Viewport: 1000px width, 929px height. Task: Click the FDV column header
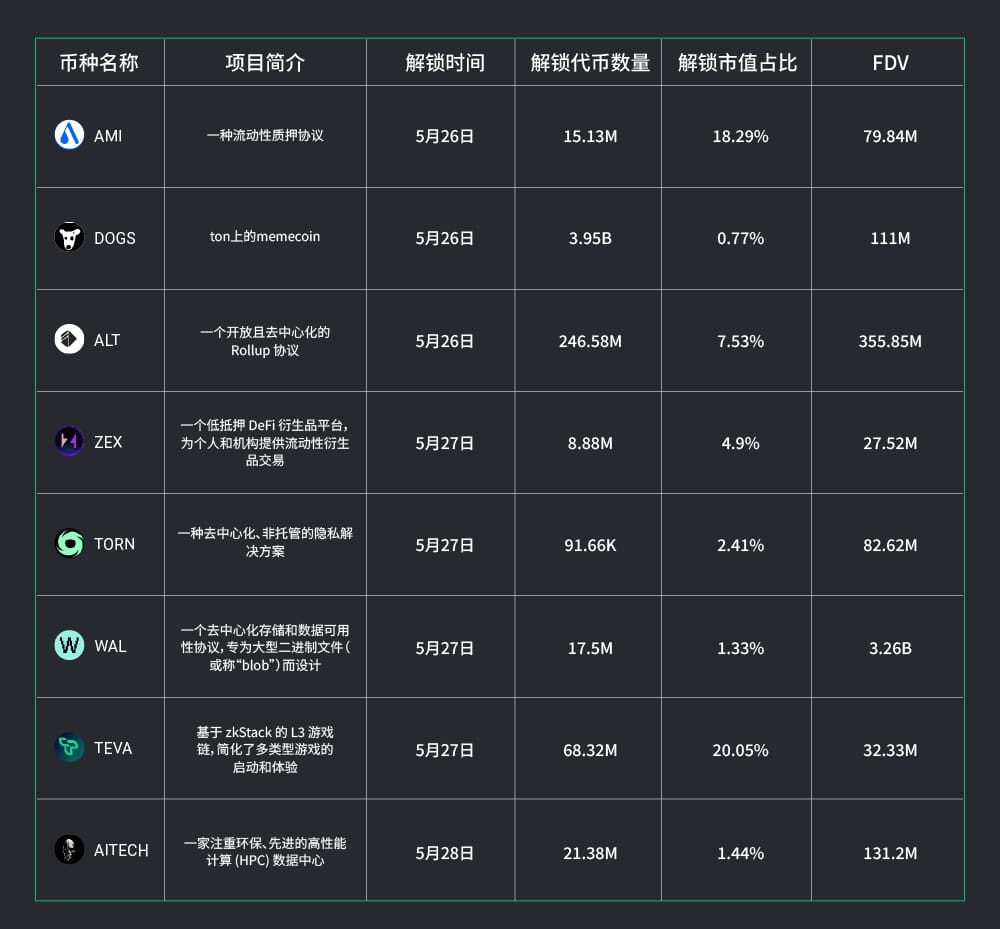click(890, 63)
